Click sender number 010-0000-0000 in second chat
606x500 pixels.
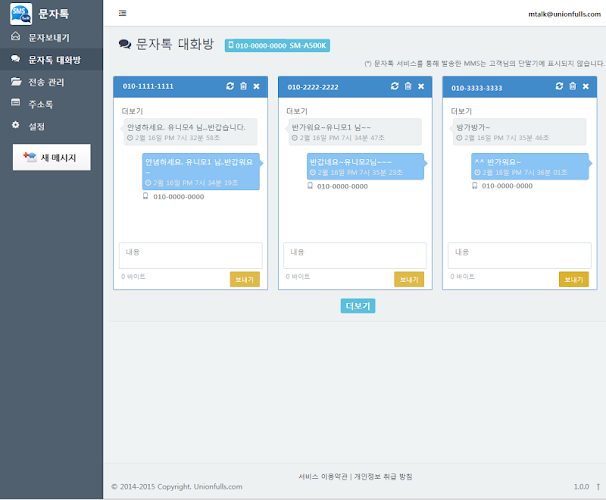pyautogui.click(x=342, y=186)
